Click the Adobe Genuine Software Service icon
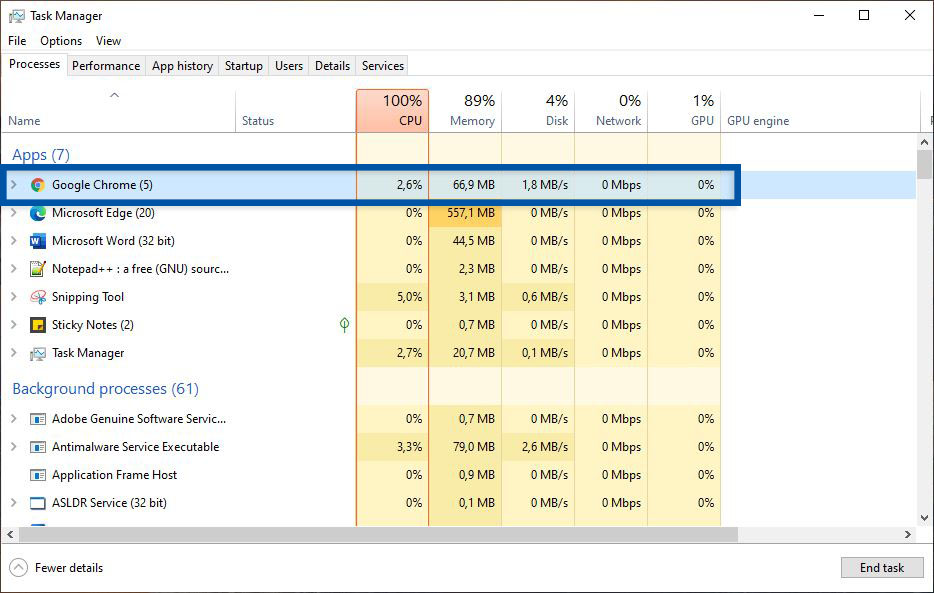The image size is (934, 593). pyautogui.click(x=39, y=419)
